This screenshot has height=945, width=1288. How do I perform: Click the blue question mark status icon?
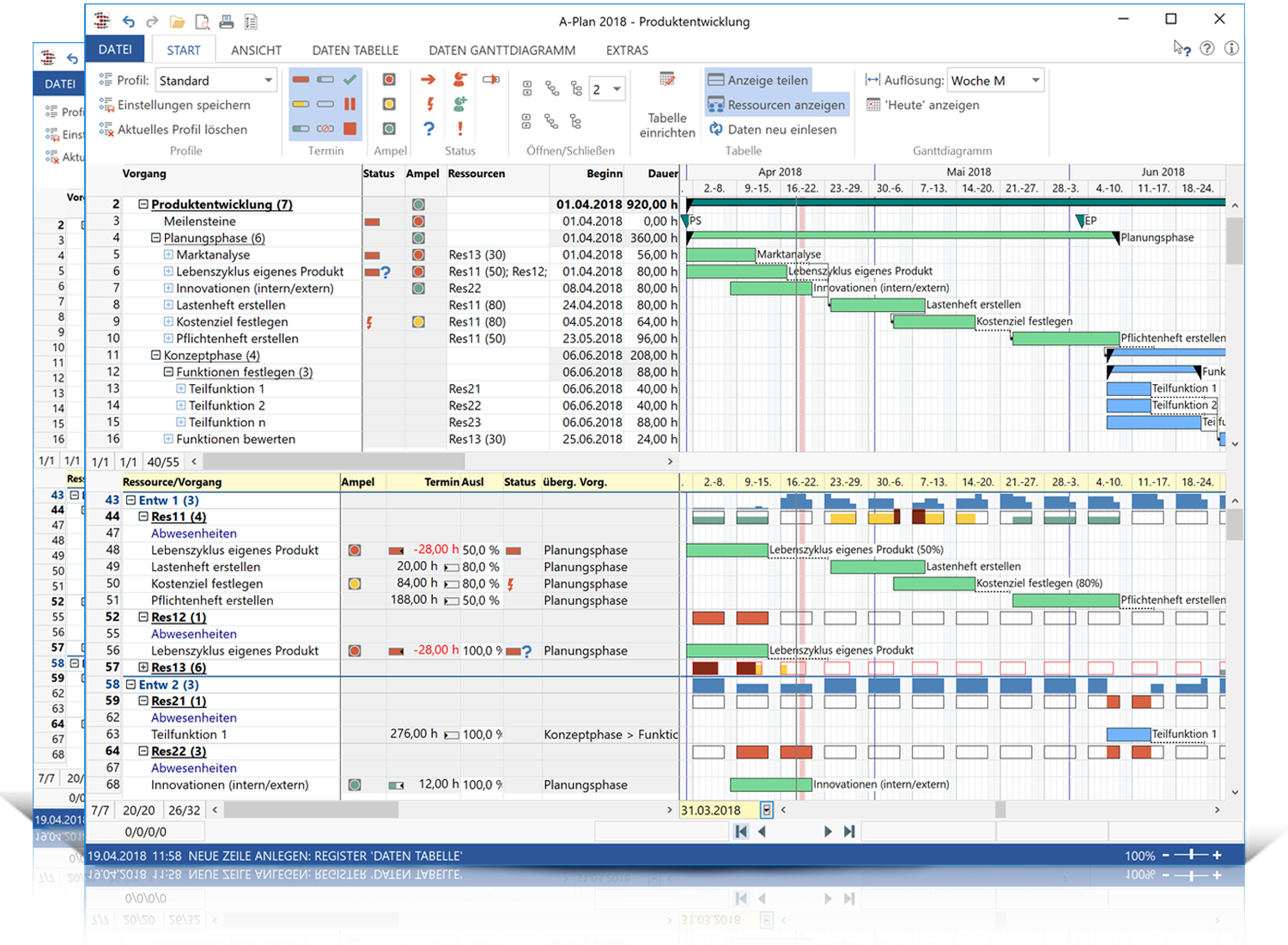tap(428, 129)
